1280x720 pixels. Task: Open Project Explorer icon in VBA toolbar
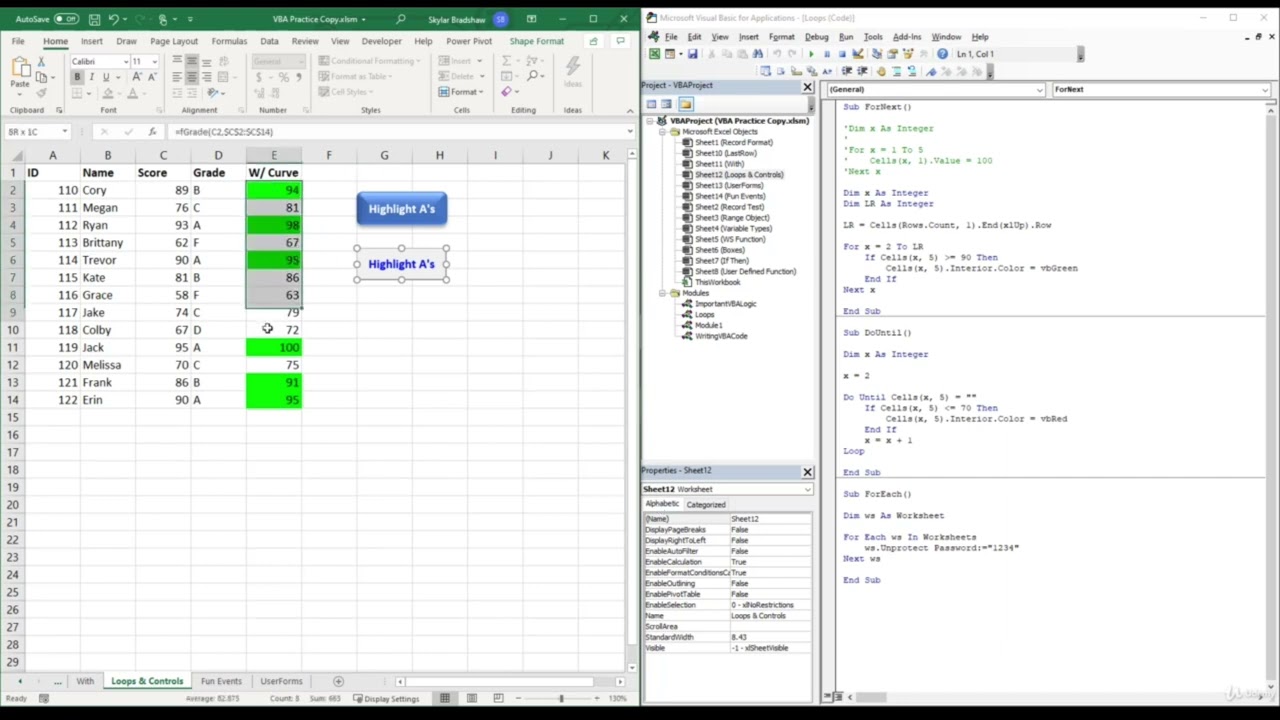tap(879, 54)
